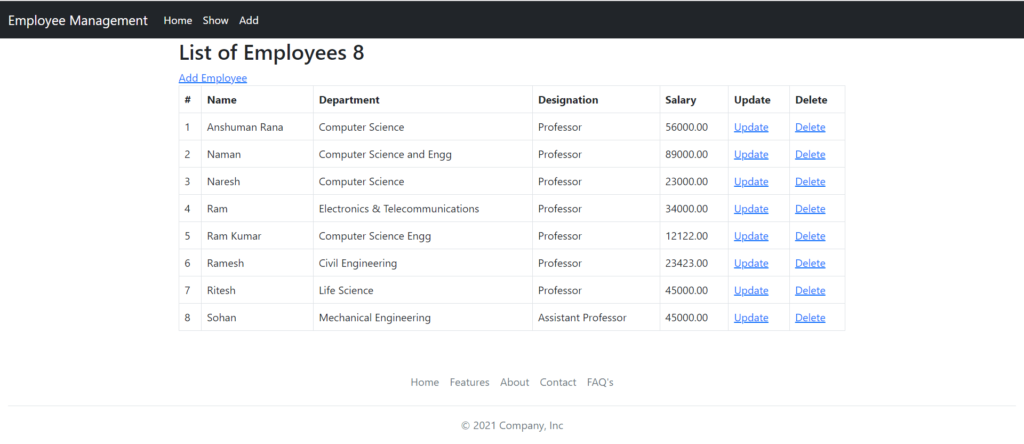Delete Naresh's employee record

pyautogui.click(x=810, y=182)
